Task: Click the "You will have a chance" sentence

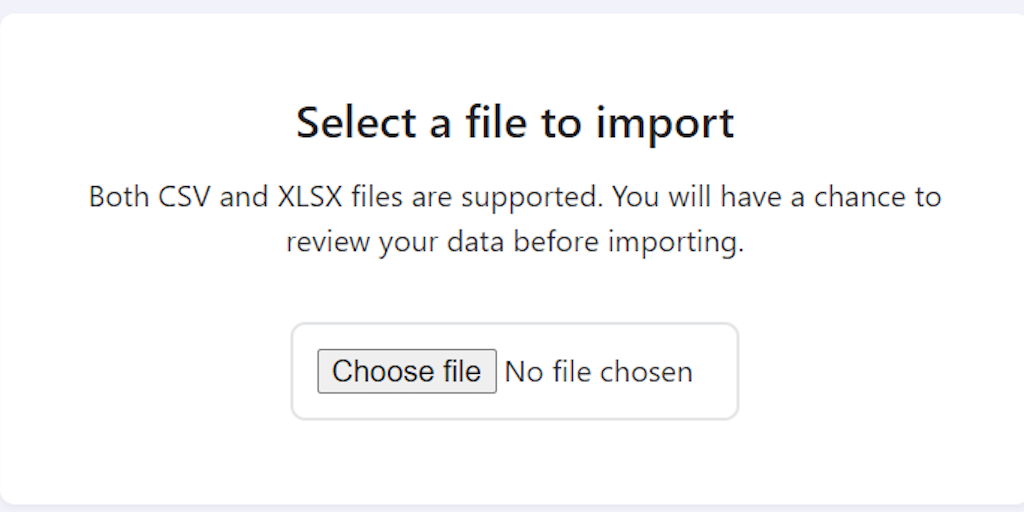Action: click(x=760, y=196)
